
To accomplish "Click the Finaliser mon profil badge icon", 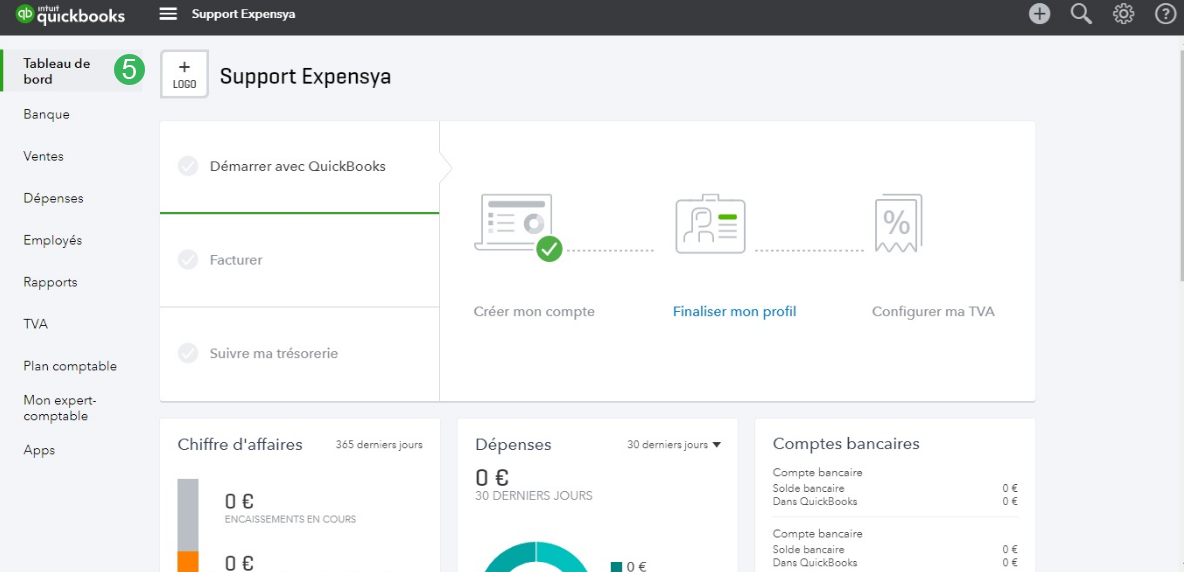I will pos(711,223).
